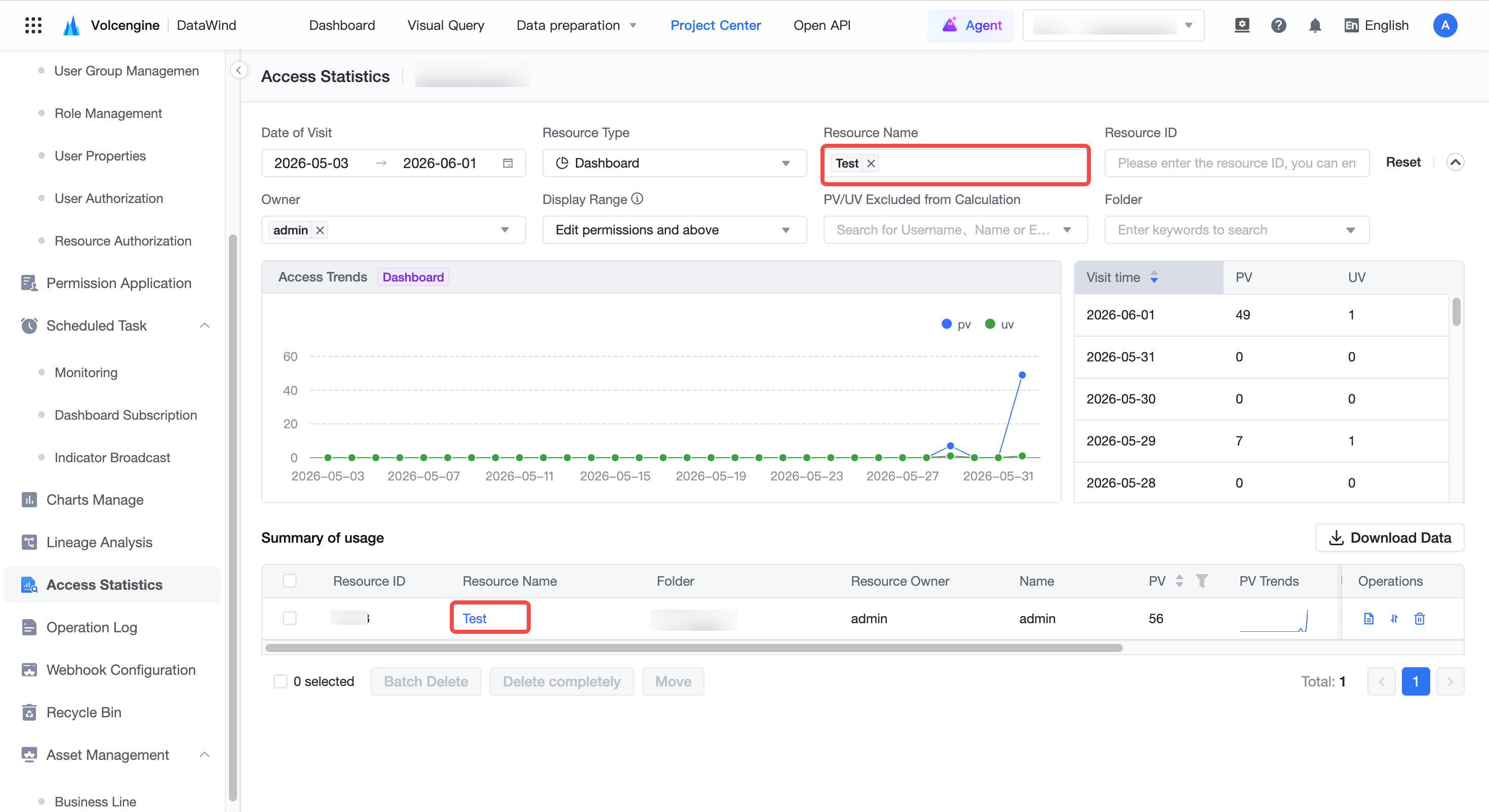1489x812 pixels.
Task: Tick the 0 selected checkbox
Action: (x=281, y=681)
